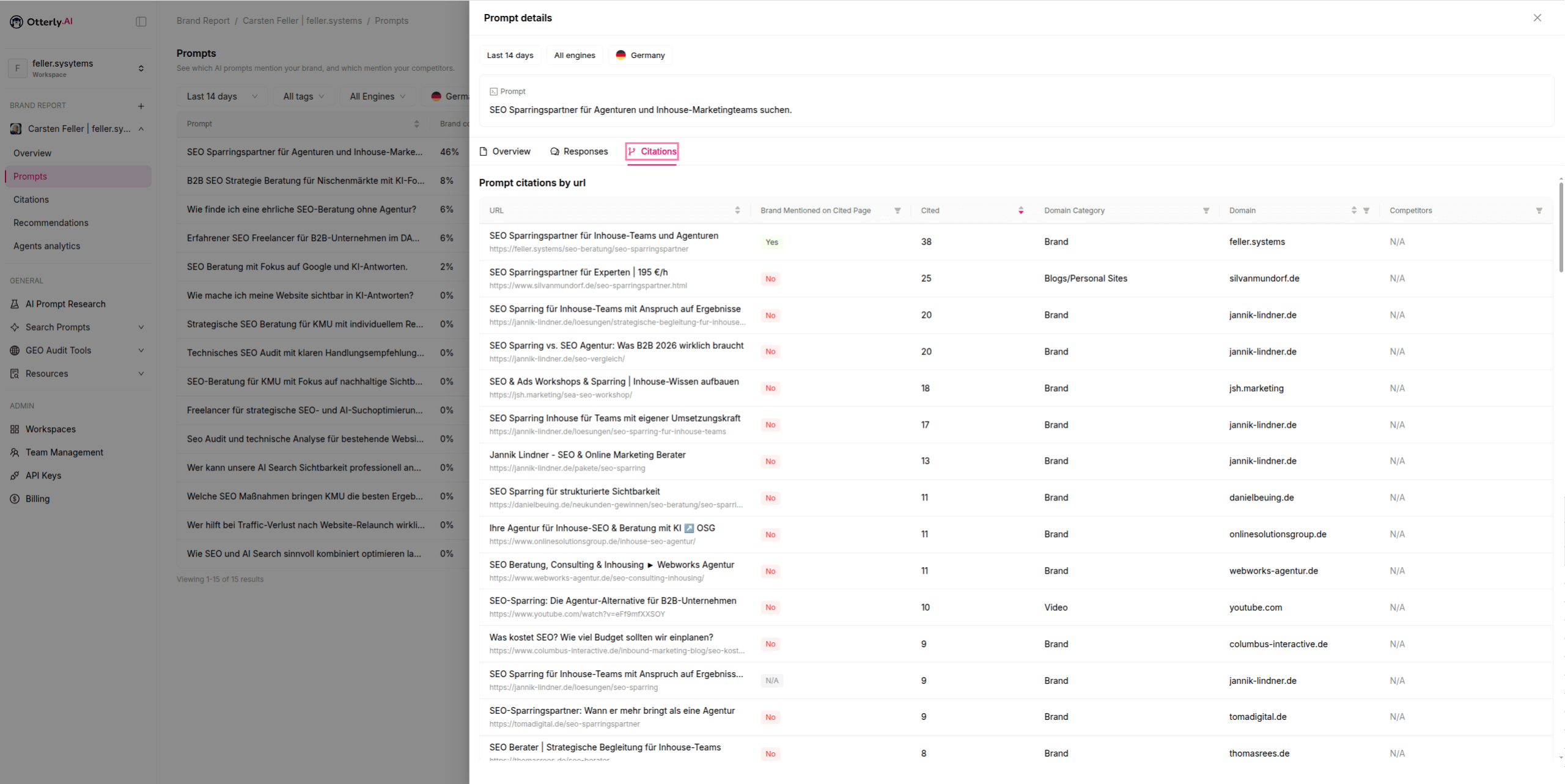The width and height of the screenshot is (1565, 784).
Task: Click the N/A brand-mention badge for jannik-lindner.de
Action: tap(772, 681)
